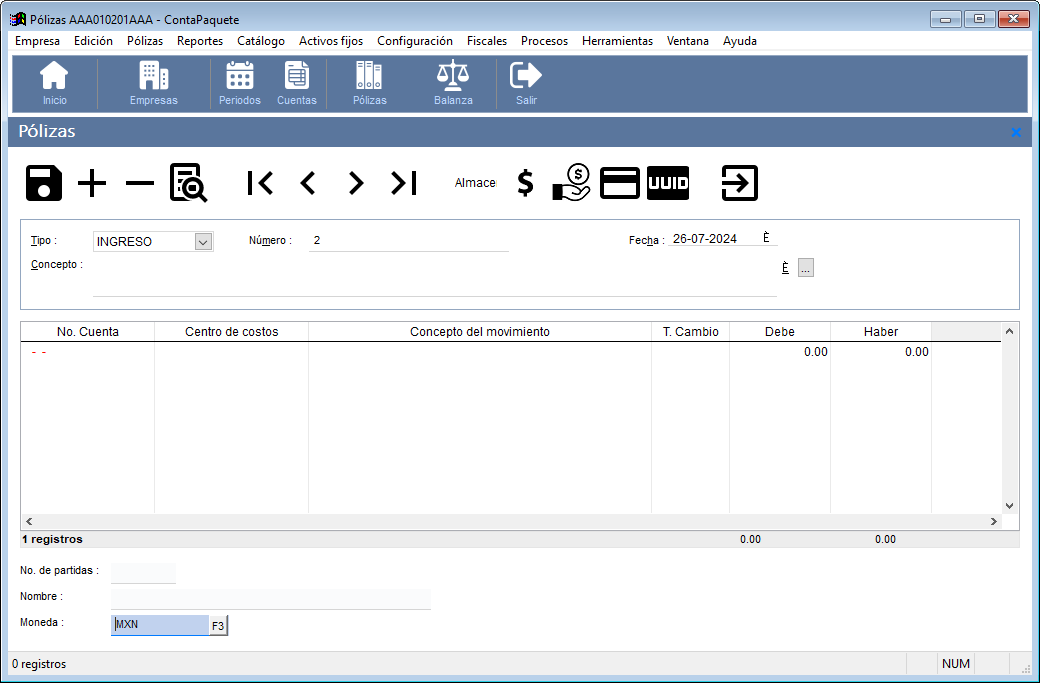1040x683 pixels.
Task: Open the UUID icon
Action: [x=668, y=183]
